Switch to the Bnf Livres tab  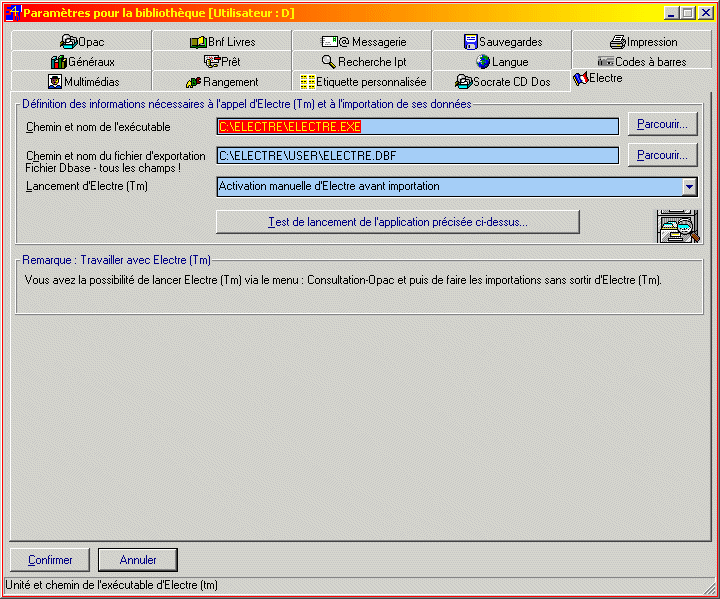pyautogui.click(x=222, y=42)
